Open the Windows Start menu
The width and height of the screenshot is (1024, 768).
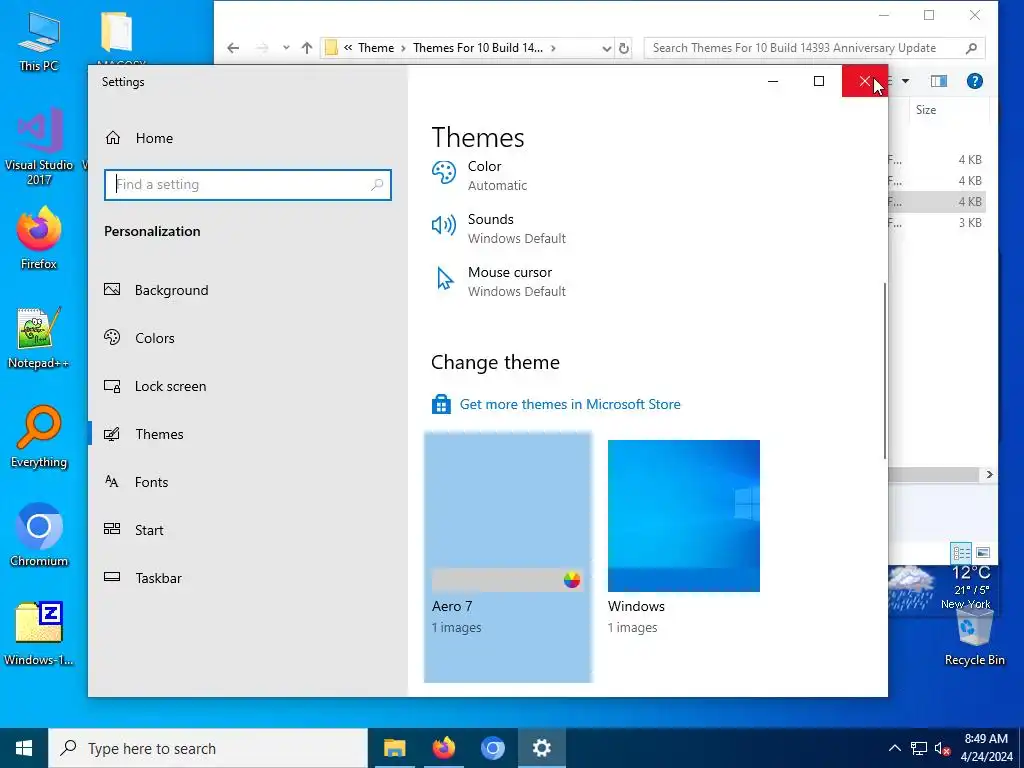pos(24,748)
